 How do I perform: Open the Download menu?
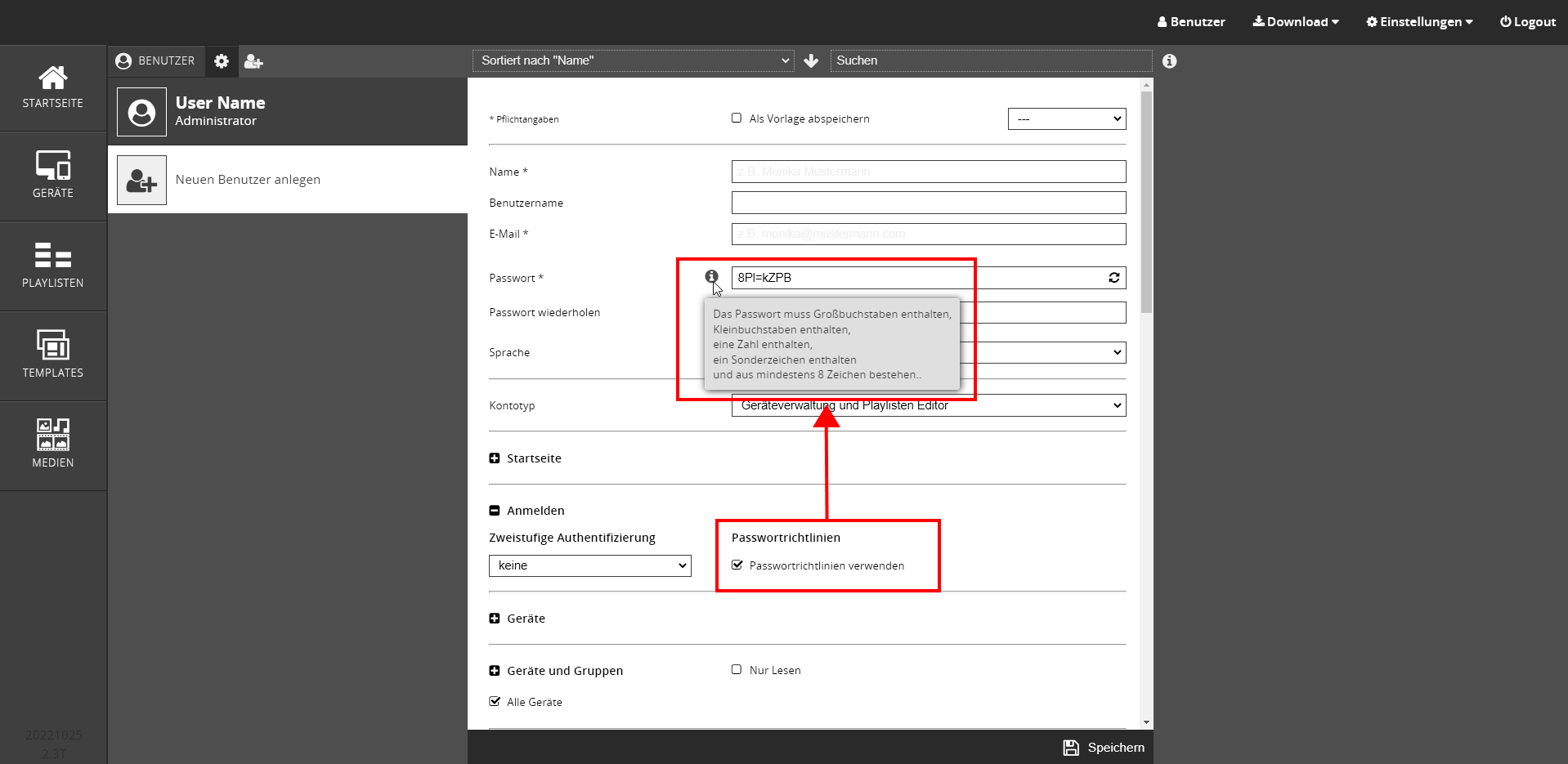[x=1296, y=22]
